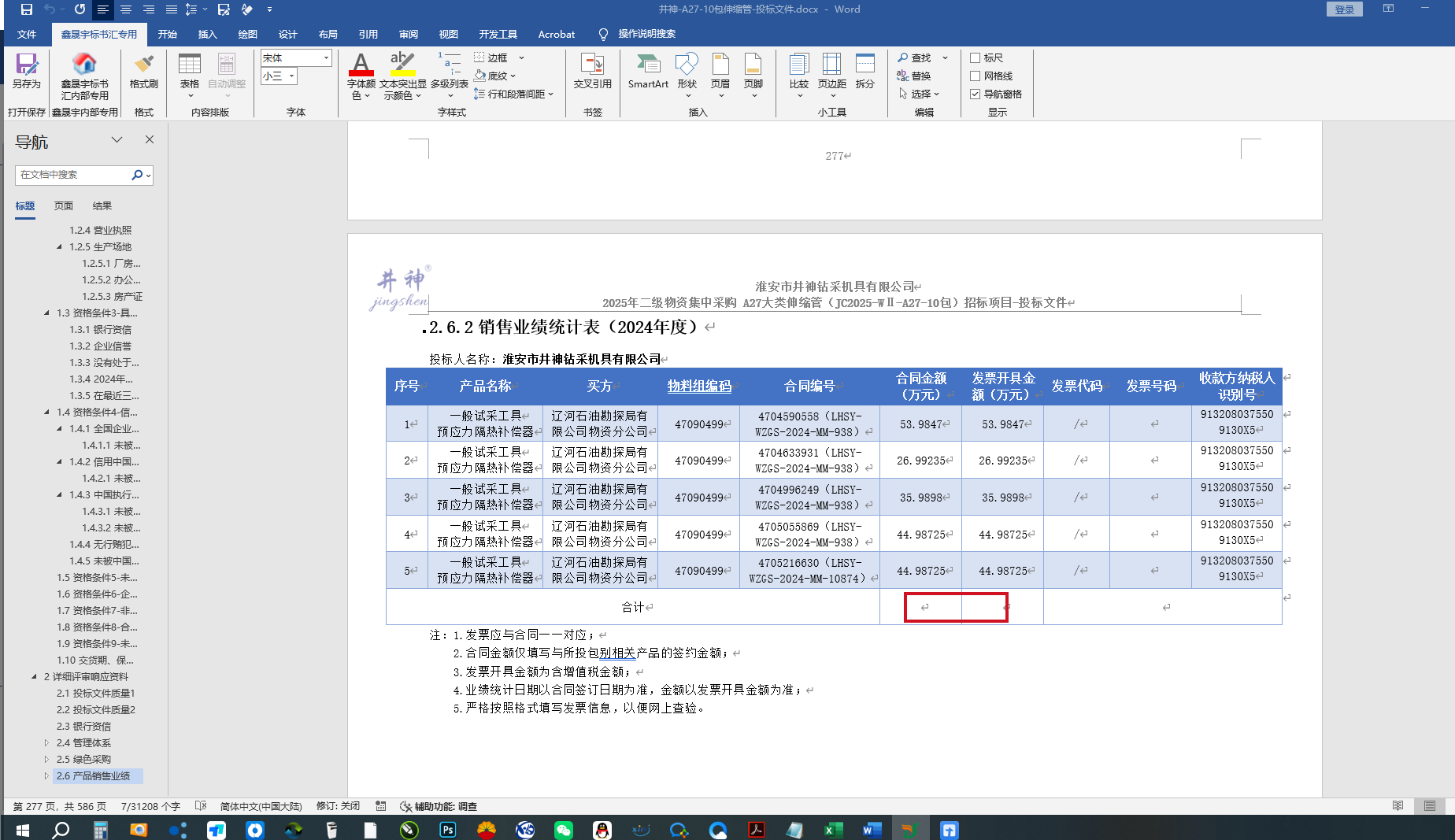
Task: Click the 登录 sign-in button
Action: pyautogui.click(x=1344, y=9)
